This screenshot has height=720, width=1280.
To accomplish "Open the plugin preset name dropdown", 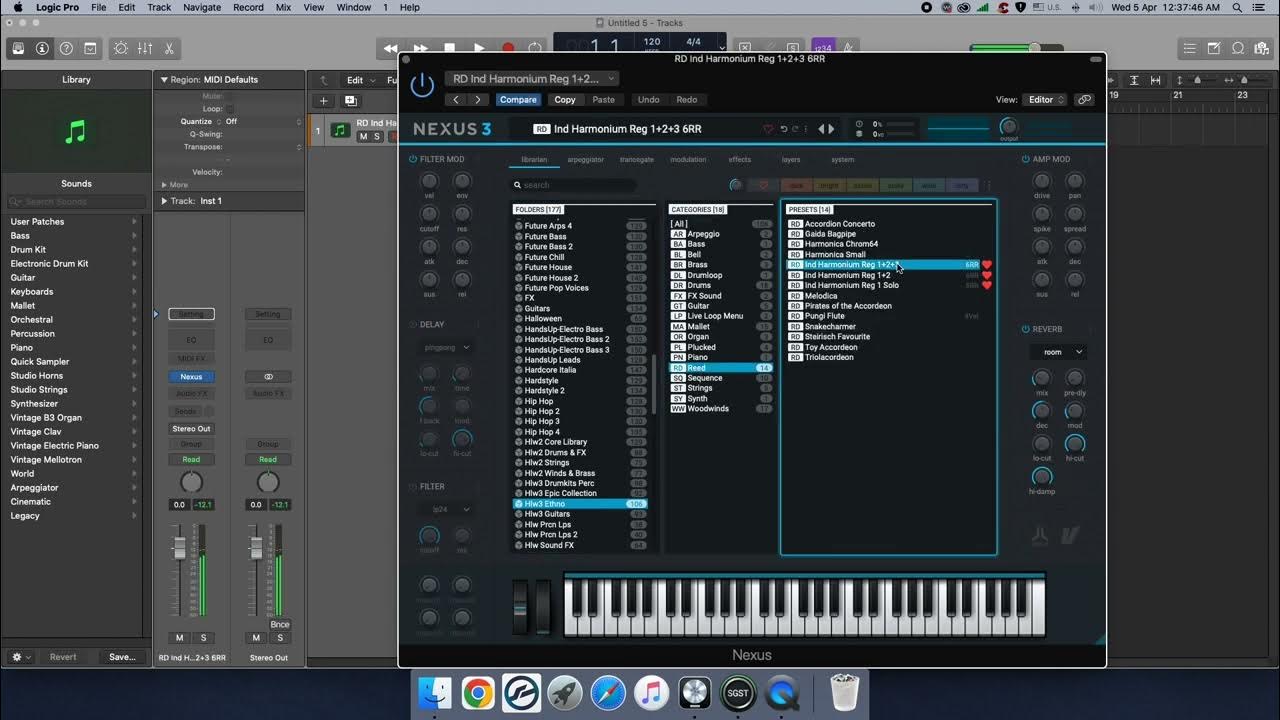I will [532, 79].
